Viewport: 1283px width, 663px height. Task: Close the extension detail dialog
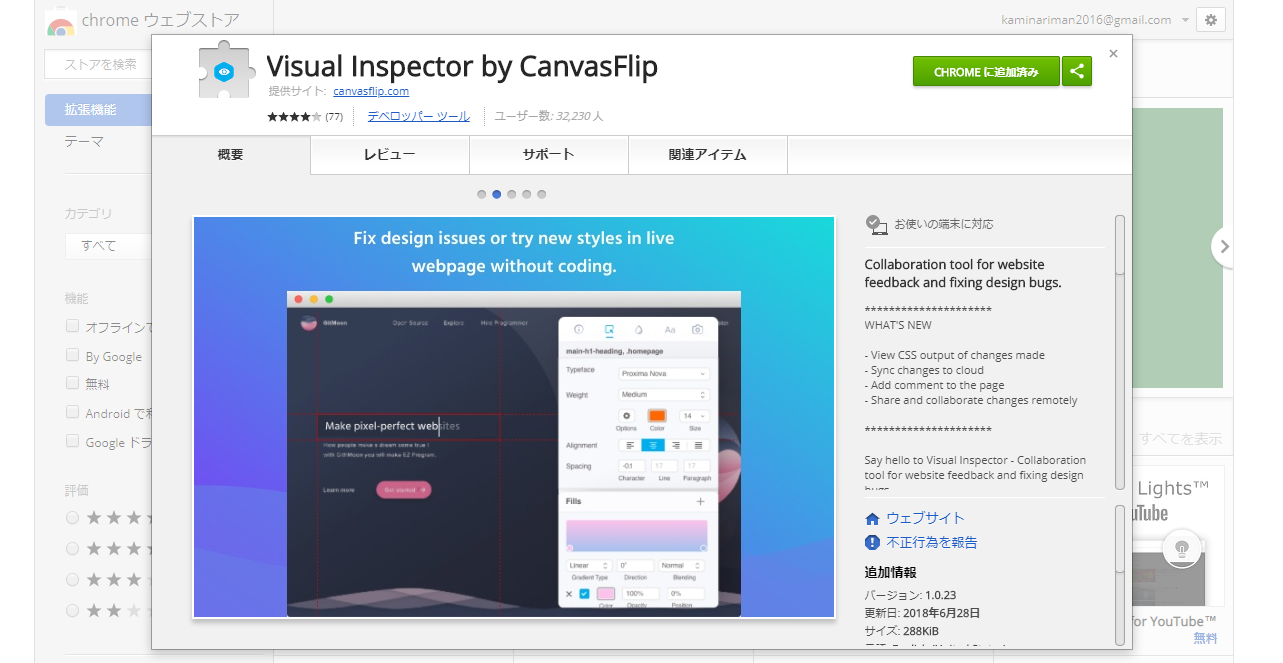(1114, 54)
